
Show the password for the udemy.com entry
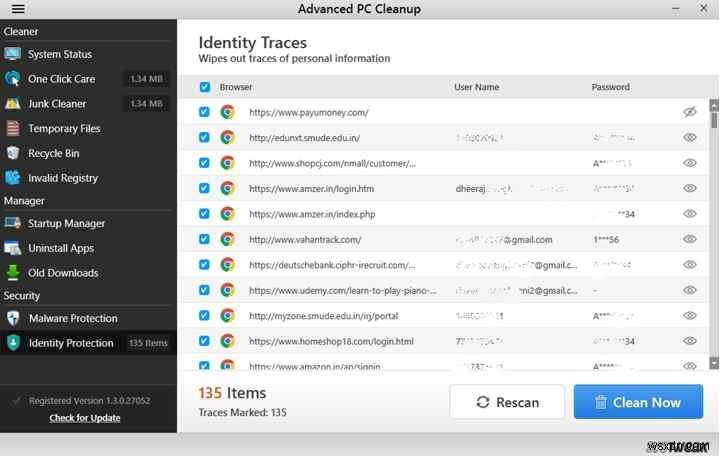(689, 290)
